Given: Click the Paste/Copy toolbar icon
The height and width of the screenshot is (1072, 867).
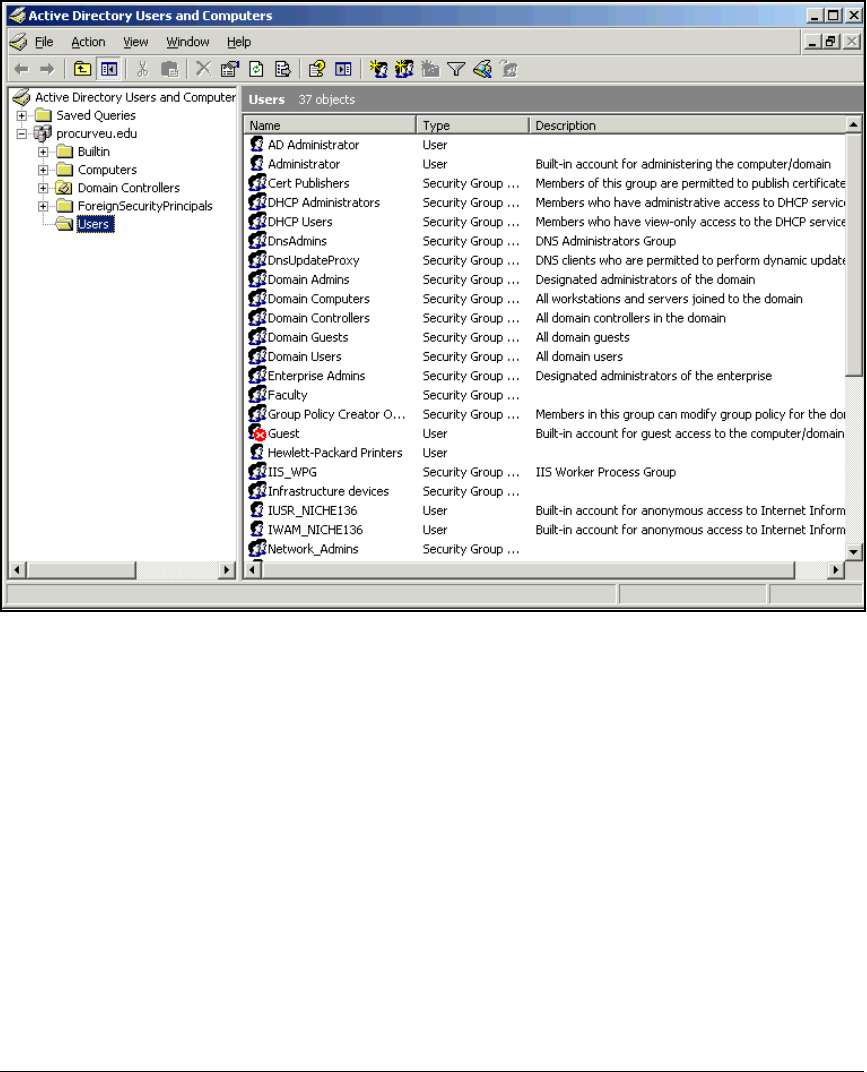Looking at the screenshot, I should point(169,69).
